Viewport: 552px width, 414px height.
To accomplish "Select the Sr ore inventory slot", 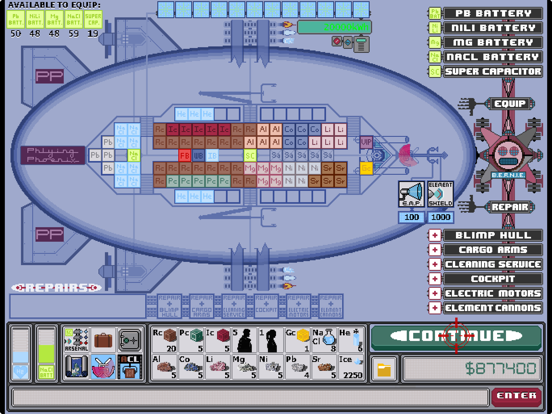I will pos(324,367).
